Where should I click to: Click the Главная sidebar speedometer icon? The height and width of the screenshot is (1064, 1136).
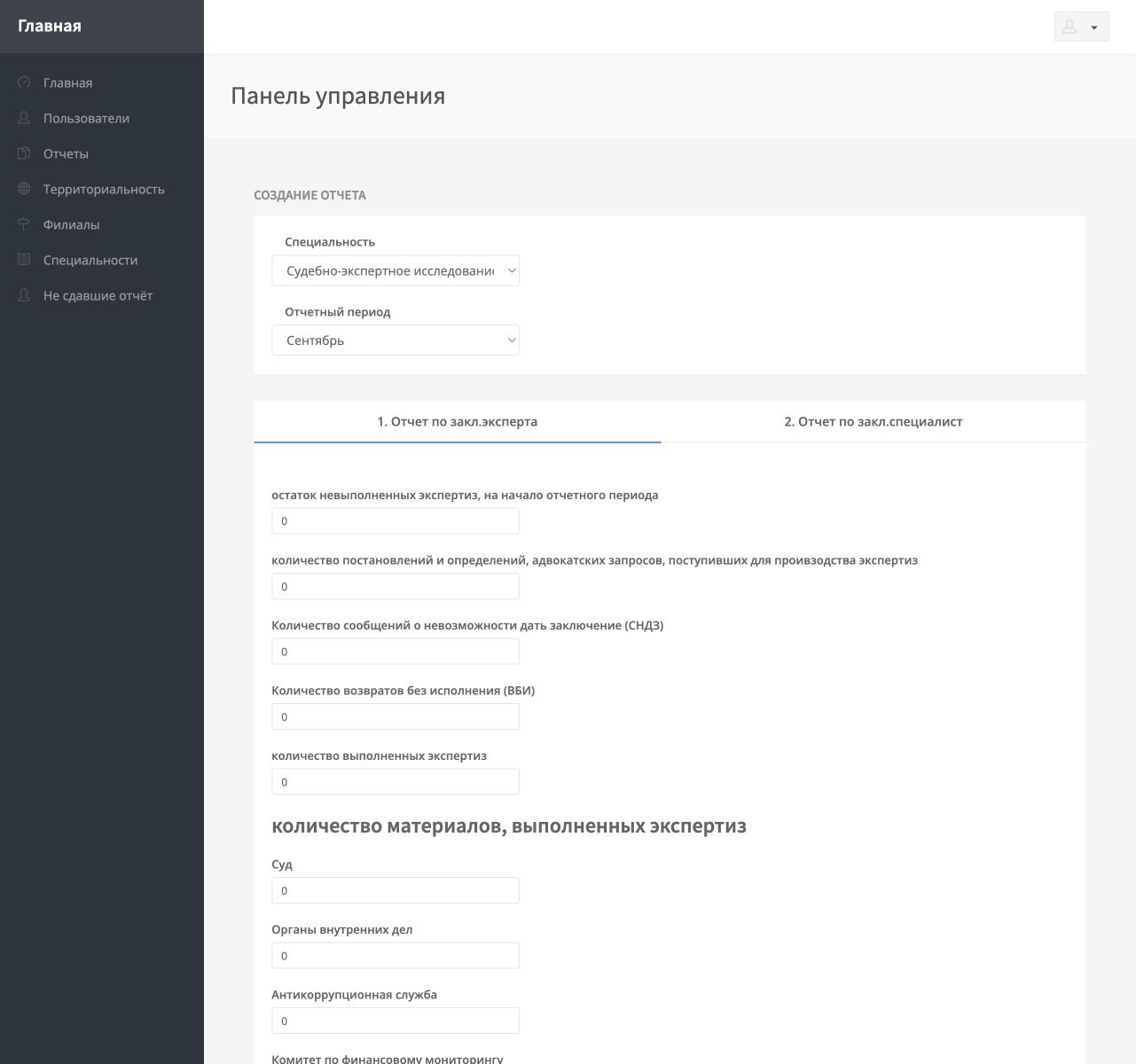coord(24,82)
